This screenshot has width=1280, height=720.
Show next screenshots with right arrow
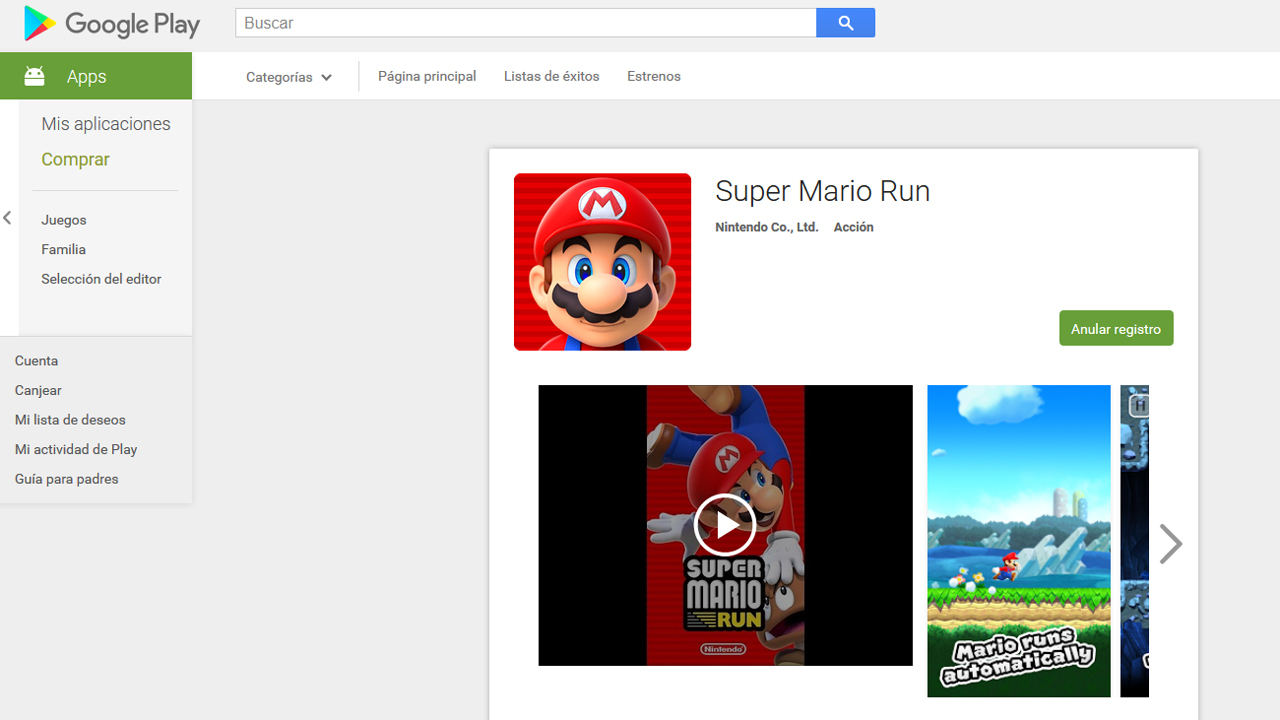tap(1170, 544)
